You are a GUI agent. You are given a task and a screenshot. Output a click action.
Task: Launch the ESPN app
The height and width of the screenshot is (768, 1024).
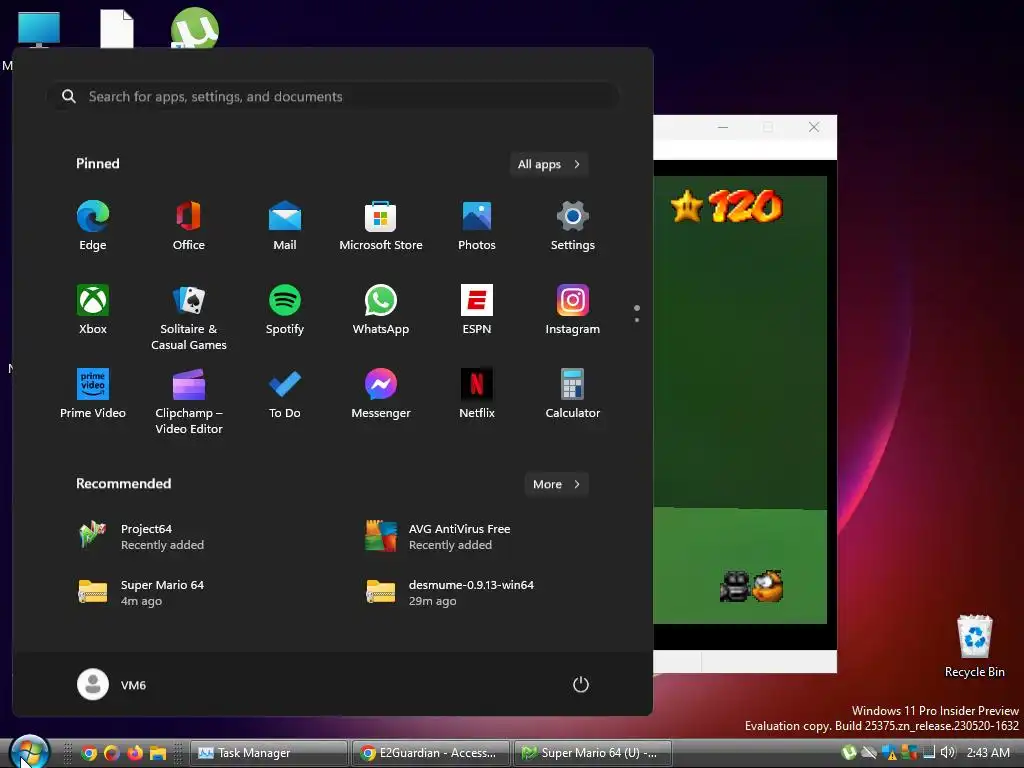pos(477,310)
